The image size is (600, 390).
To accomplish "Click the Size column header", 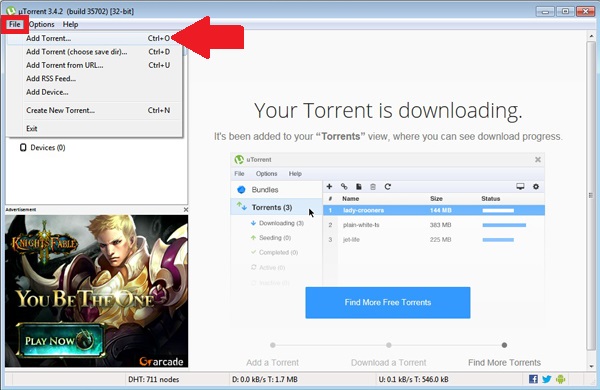I will pos(436,199).
